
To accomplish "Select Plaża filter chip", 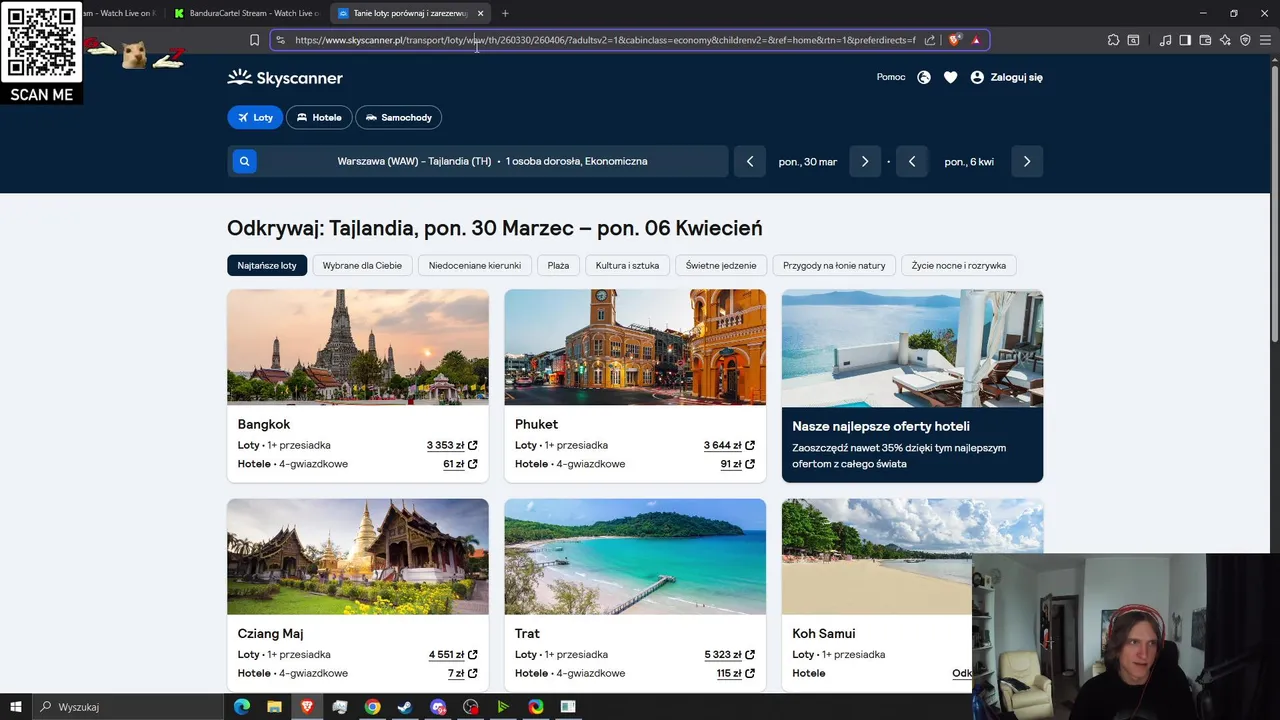I will (x=558, y=266).
